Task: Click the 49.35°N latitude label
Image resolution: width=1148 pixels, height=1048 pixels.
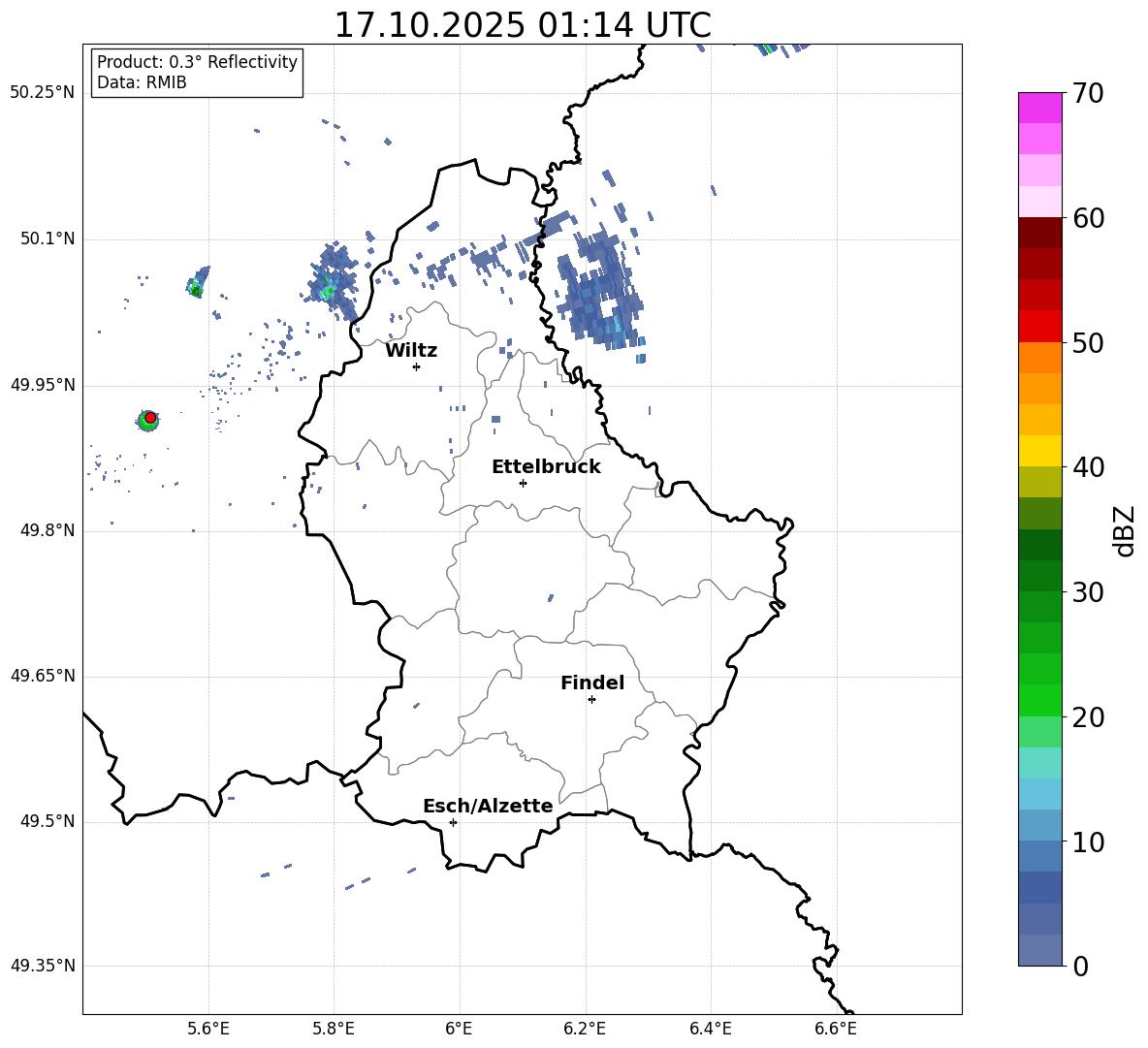Action: click(43, 966)
